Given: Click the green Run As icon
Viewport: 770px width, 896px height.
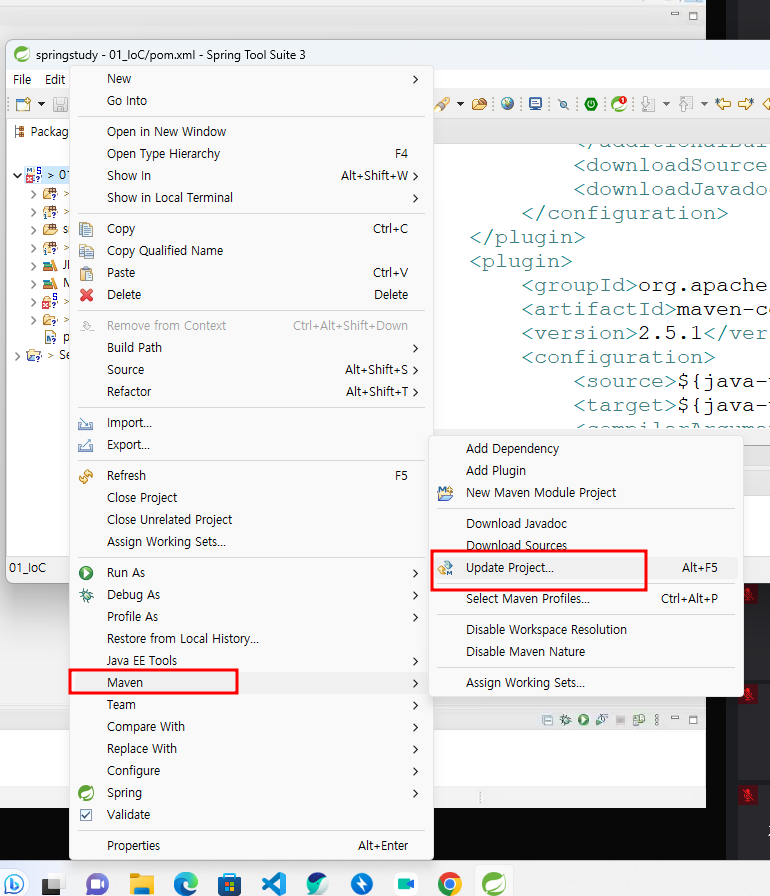Looking at the screenshot, I should (86, 573).
